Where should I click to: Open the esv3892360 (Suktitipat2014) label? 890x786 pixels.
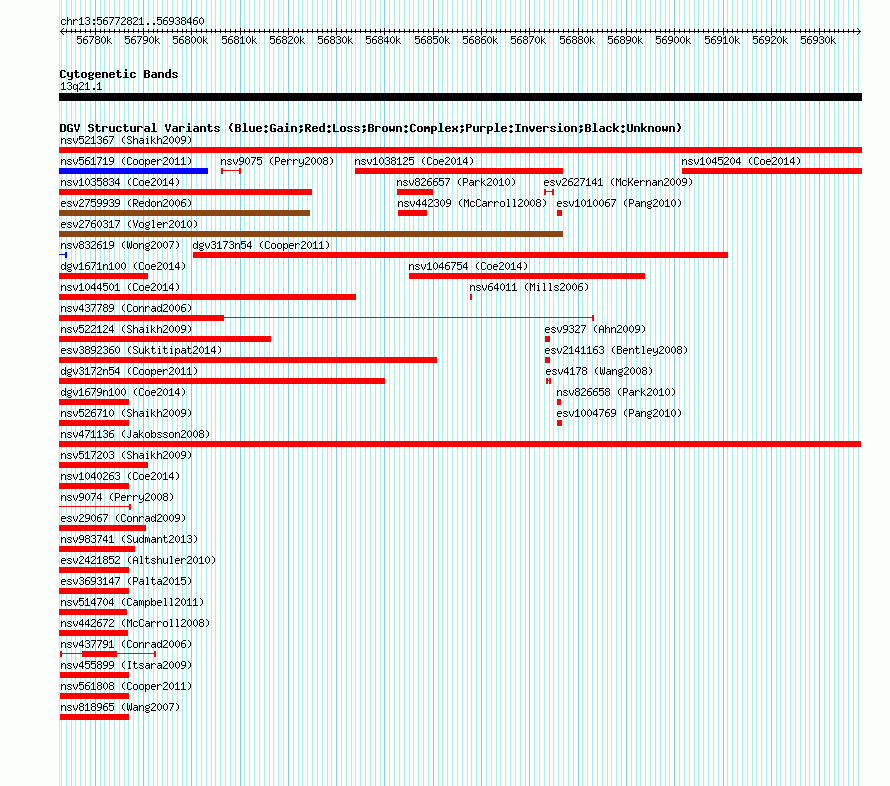click(141, 350)
